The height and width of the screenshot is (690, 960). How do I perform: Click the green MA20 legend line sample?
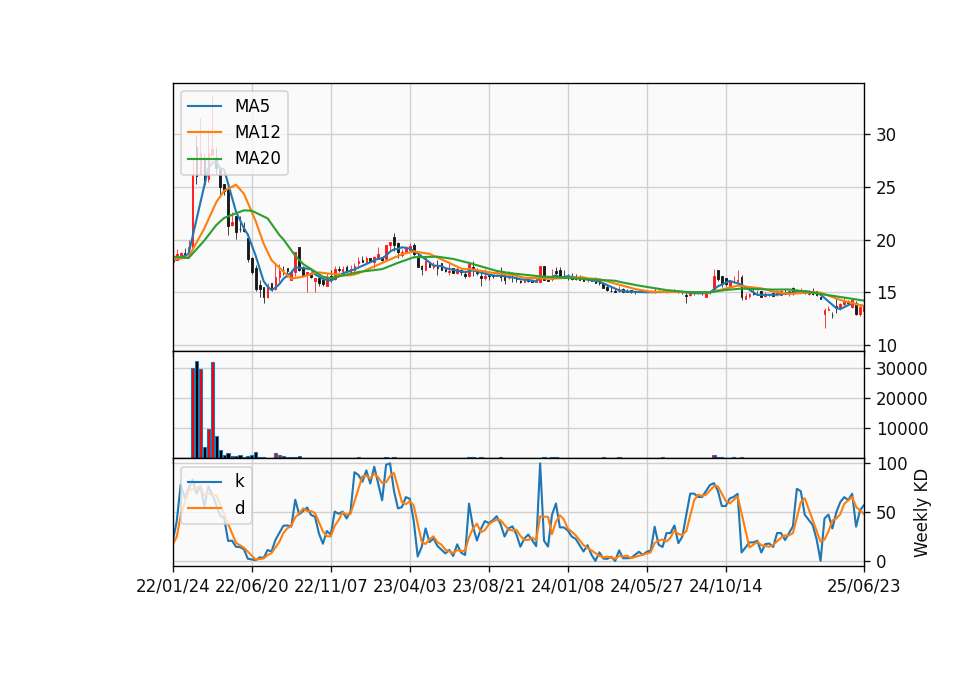[204, 158]
